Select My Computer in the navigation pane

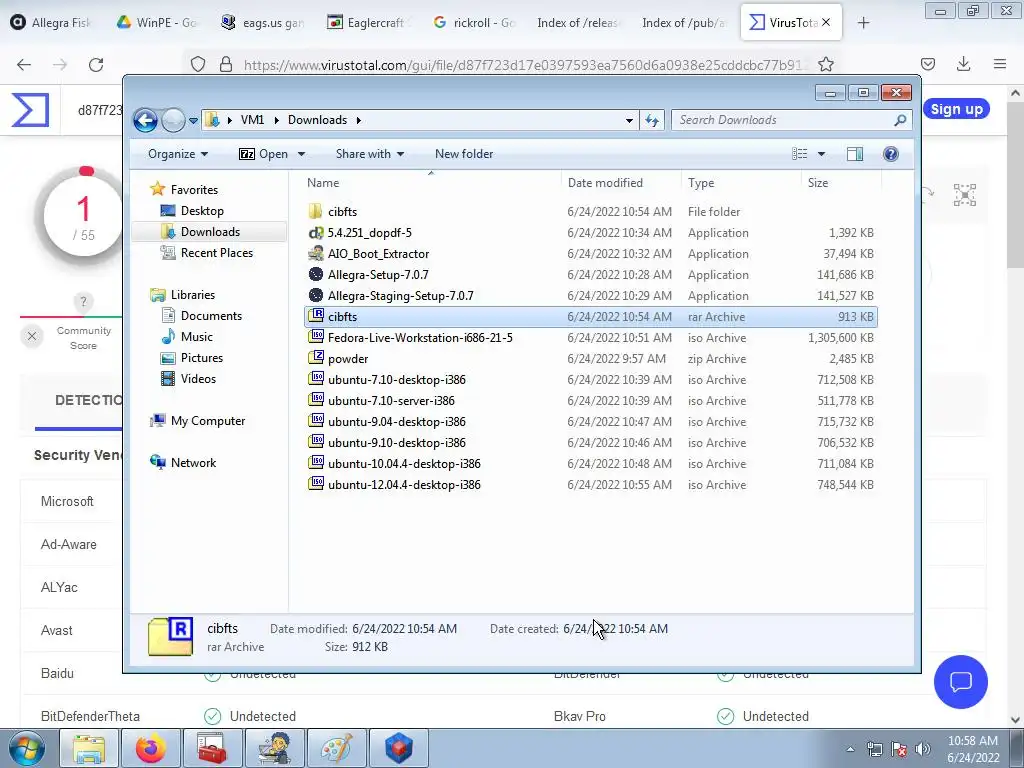(x=208, y=421)
